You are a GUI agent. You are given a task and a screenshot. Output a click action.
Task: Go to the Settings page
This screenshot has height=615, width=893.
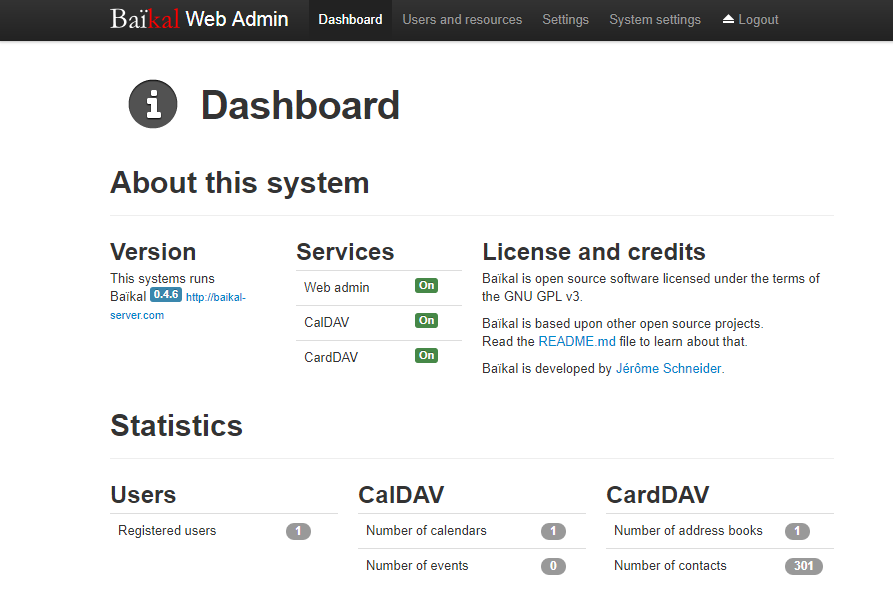click(x=565, y=19)
